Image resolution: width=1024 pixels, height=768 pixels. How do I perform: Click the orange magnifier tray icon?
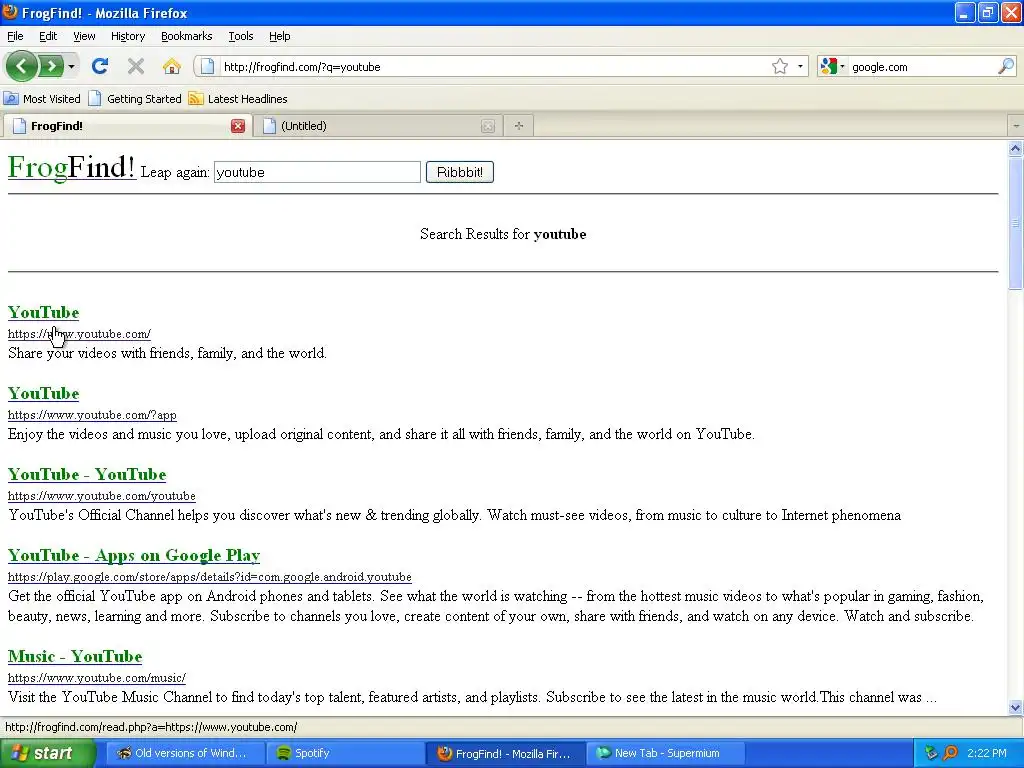click(950, 753)
